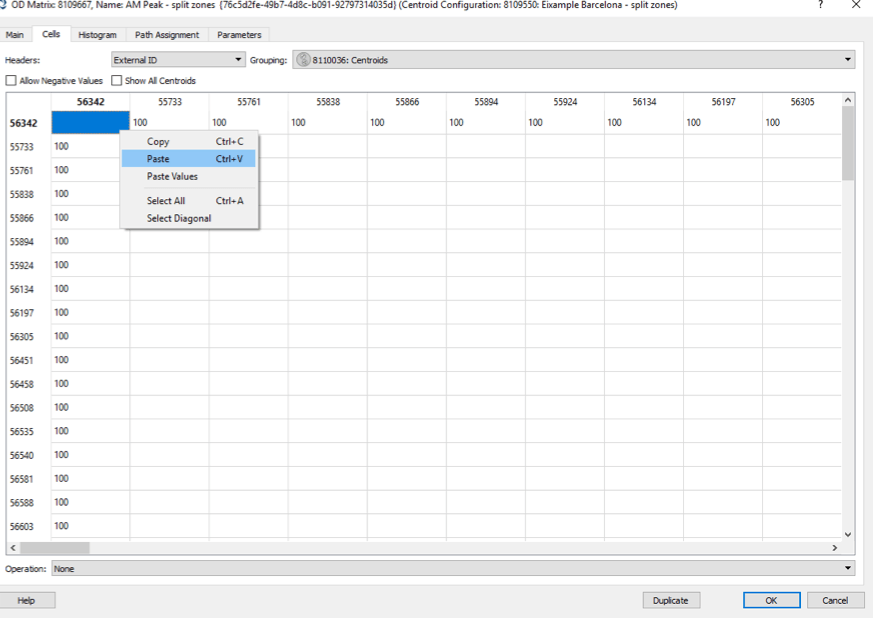Click the 100 cell in row 56197
The height and width of the screenshot is (618, 873).
pos(91,312)
